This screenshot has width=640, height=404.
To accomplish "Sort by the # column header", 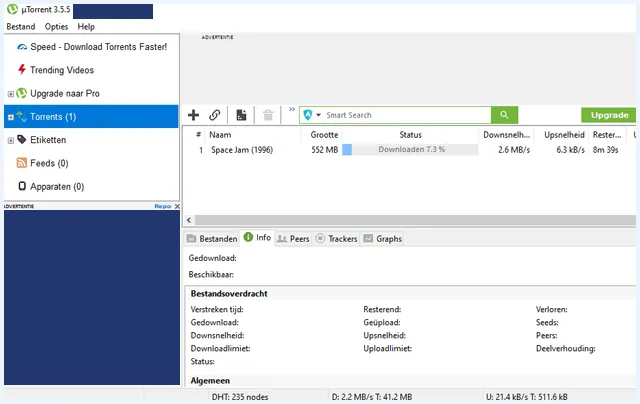I will [x=198, y=135].
